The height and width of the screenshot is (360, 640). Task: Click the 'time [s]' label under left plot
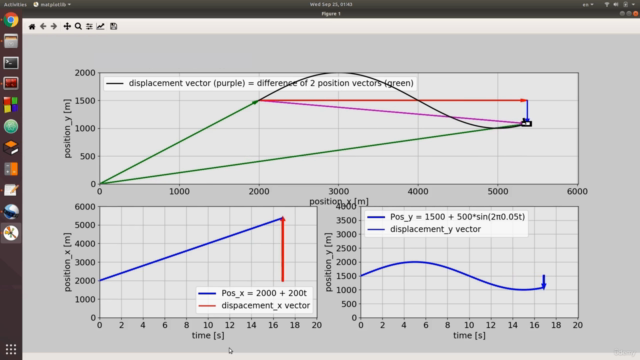coord(208,336)
